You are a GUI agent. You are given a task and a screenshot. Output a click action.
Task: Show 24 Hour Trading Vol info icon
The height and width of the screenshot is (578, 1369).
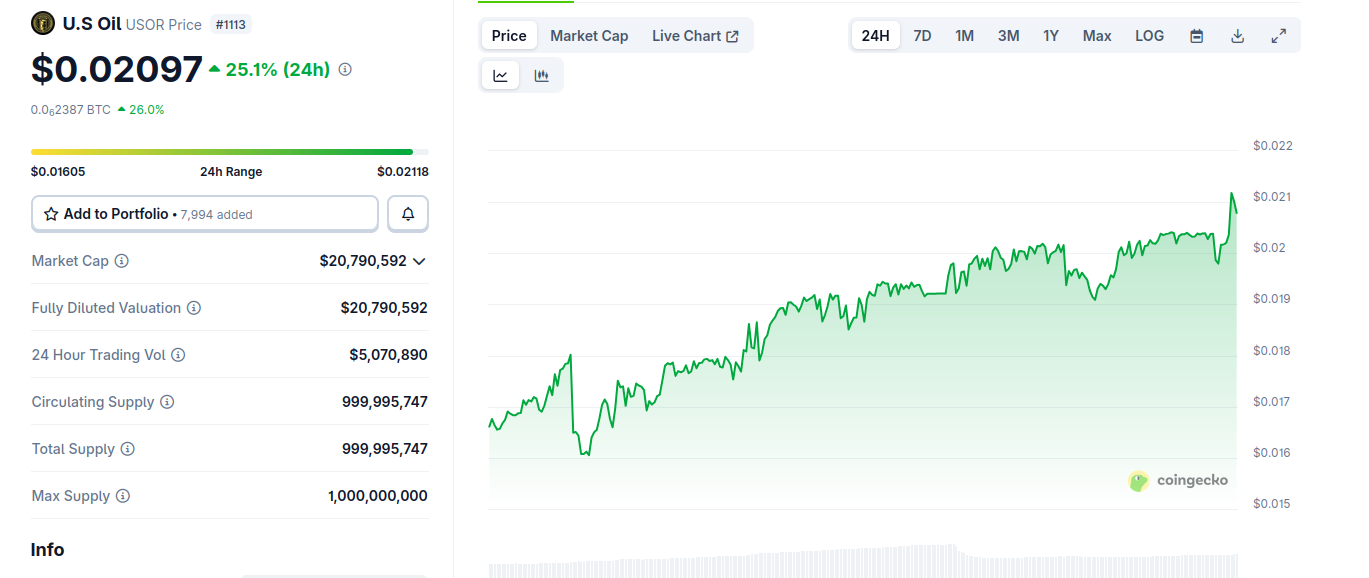coord(178,355)
